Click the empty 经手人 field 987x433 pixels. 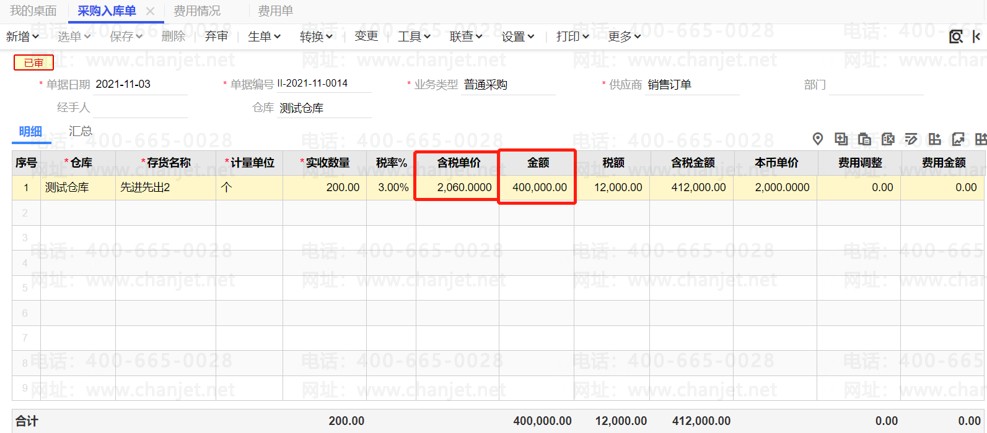point(140,108)
